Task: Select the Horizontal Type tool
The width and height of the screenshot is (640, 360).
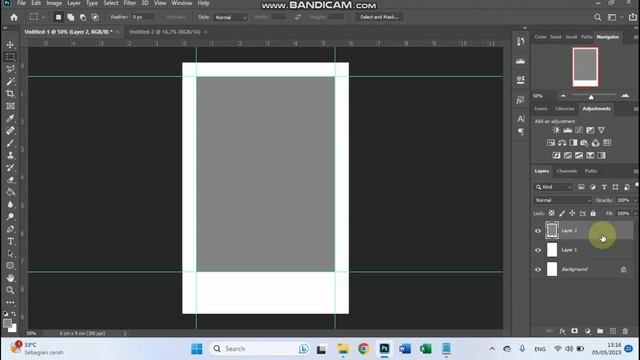Action: coord(10,241)
